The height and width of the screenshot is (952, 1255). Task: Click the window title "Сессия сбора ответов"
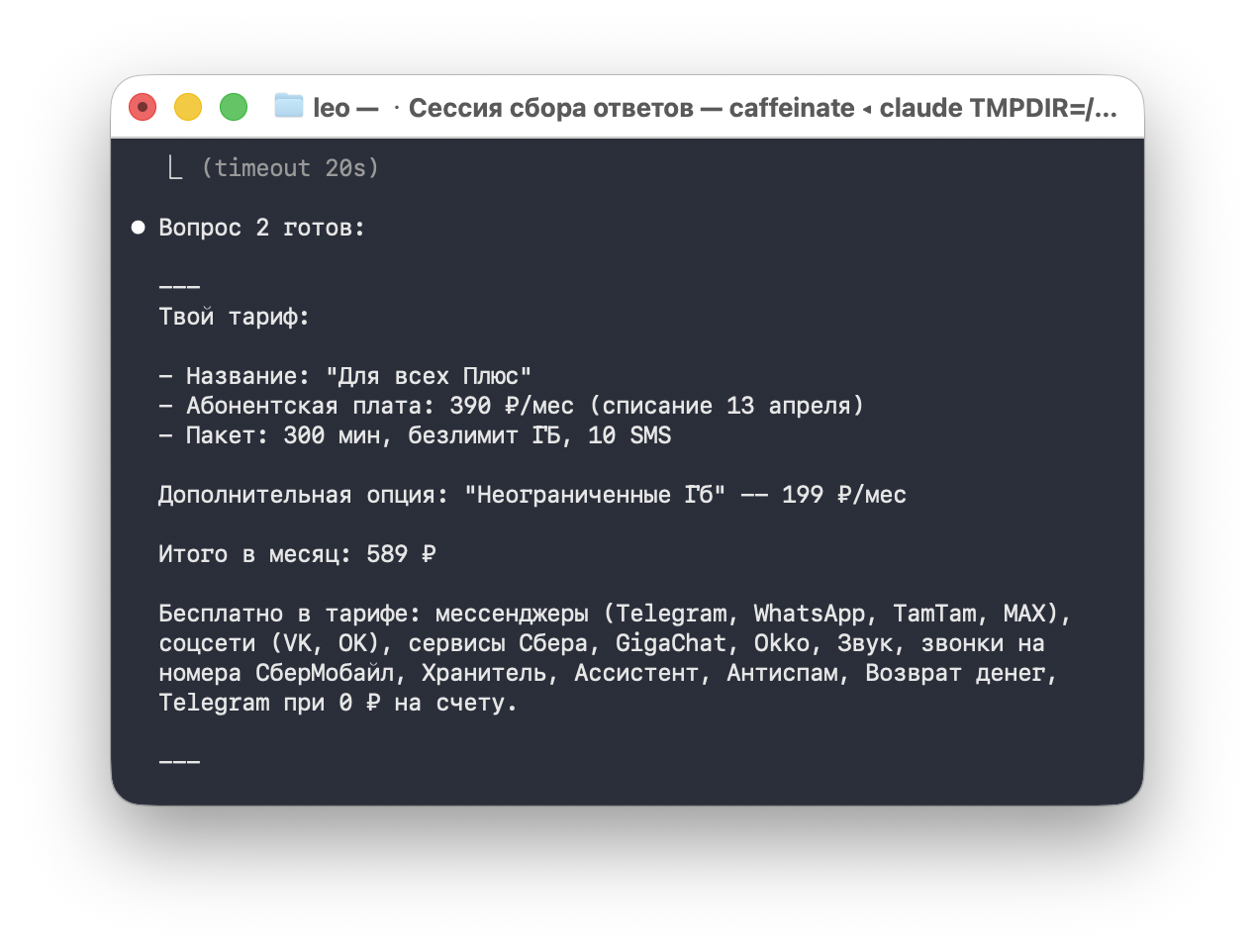[550, 108]
